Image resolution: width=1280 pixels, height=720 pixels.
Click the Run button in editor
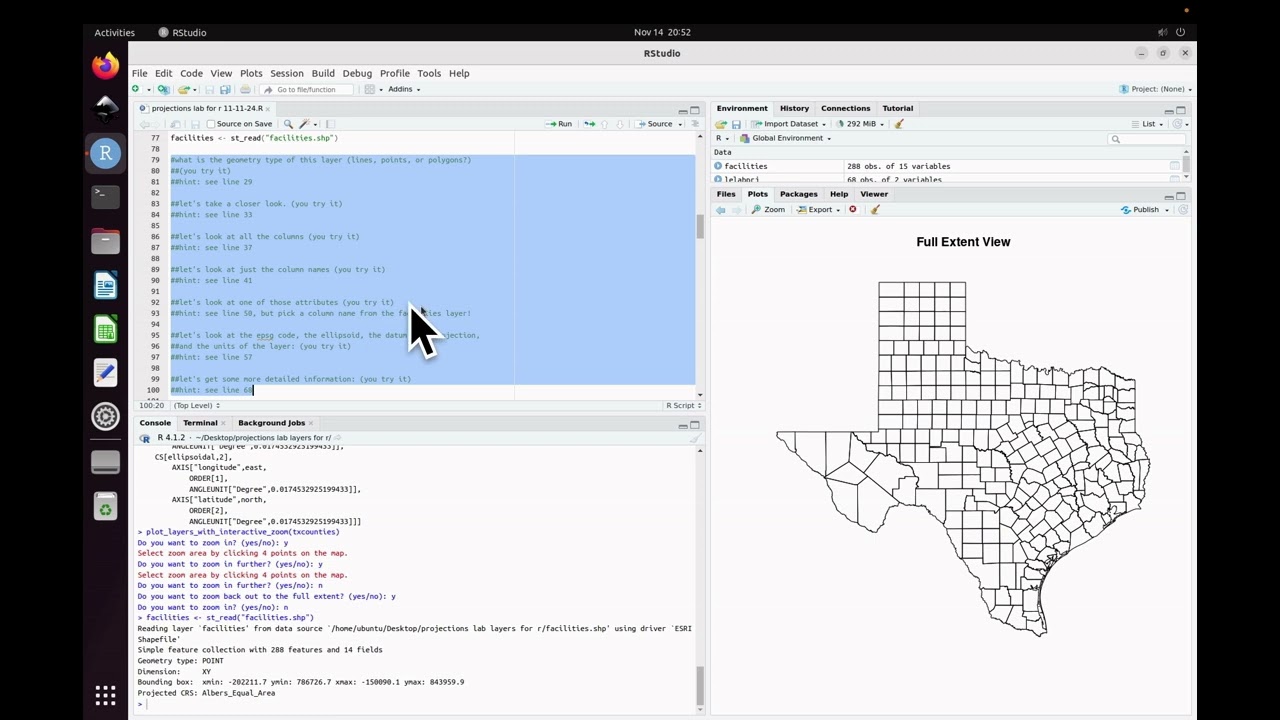[559, 124]
